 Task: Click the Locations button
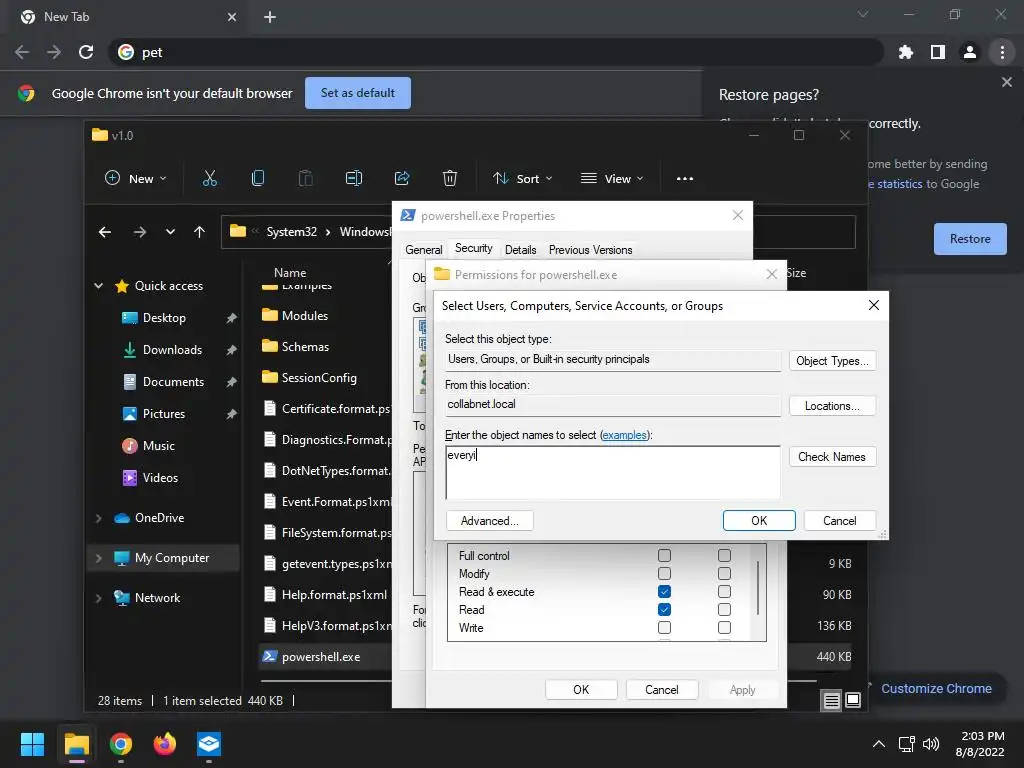(832, 406)
